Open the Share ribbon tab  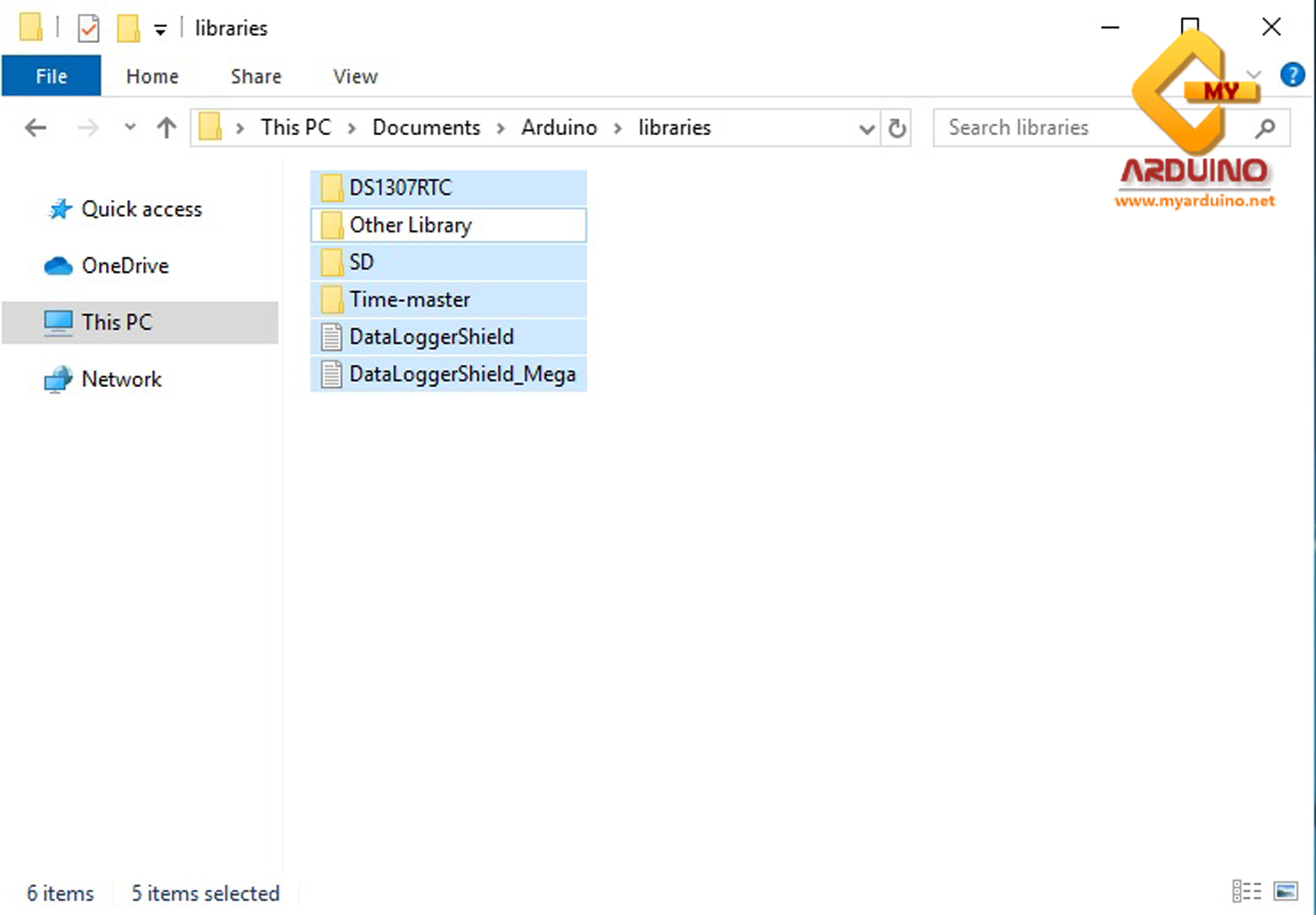(255, 76)
